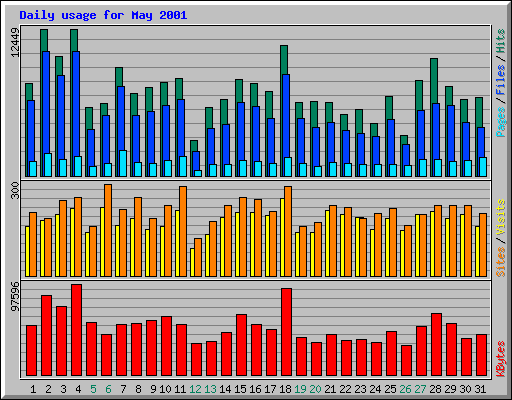Click day 16 on the x-axis

point(255,389)
